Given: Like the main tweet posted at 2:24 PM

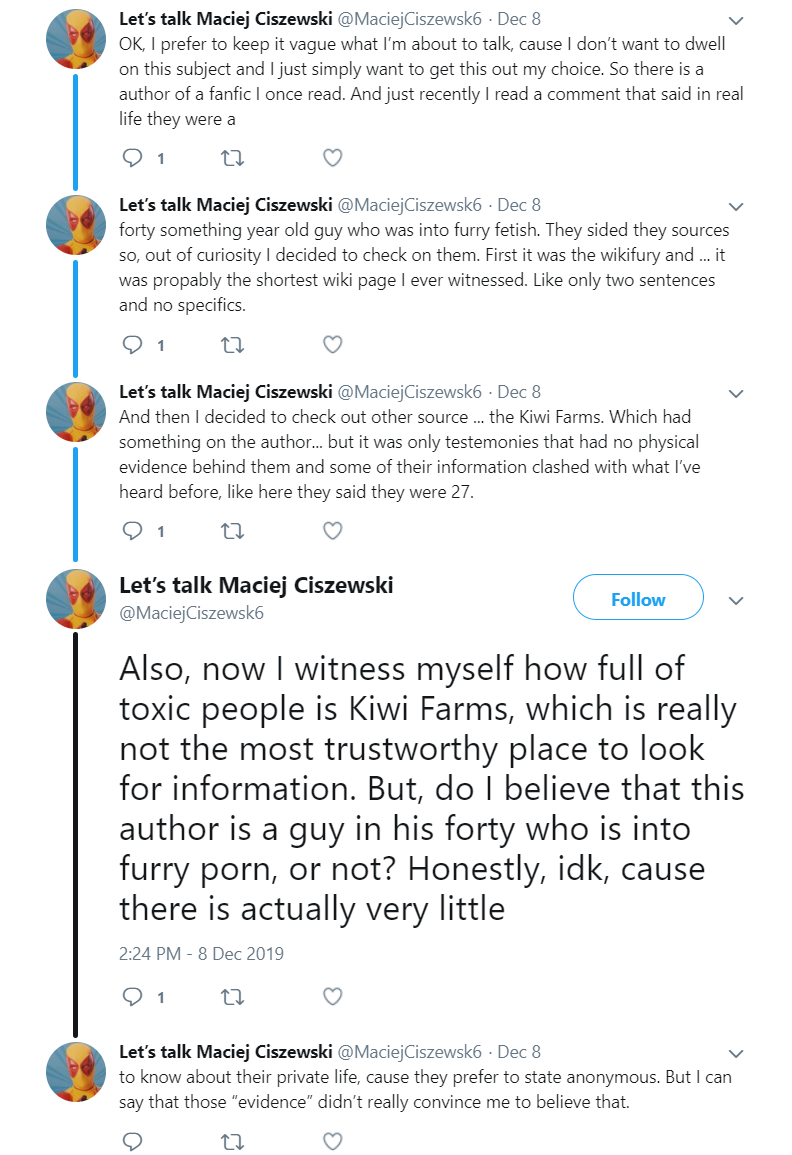Looking at the screenshot, I should [333, 997].
